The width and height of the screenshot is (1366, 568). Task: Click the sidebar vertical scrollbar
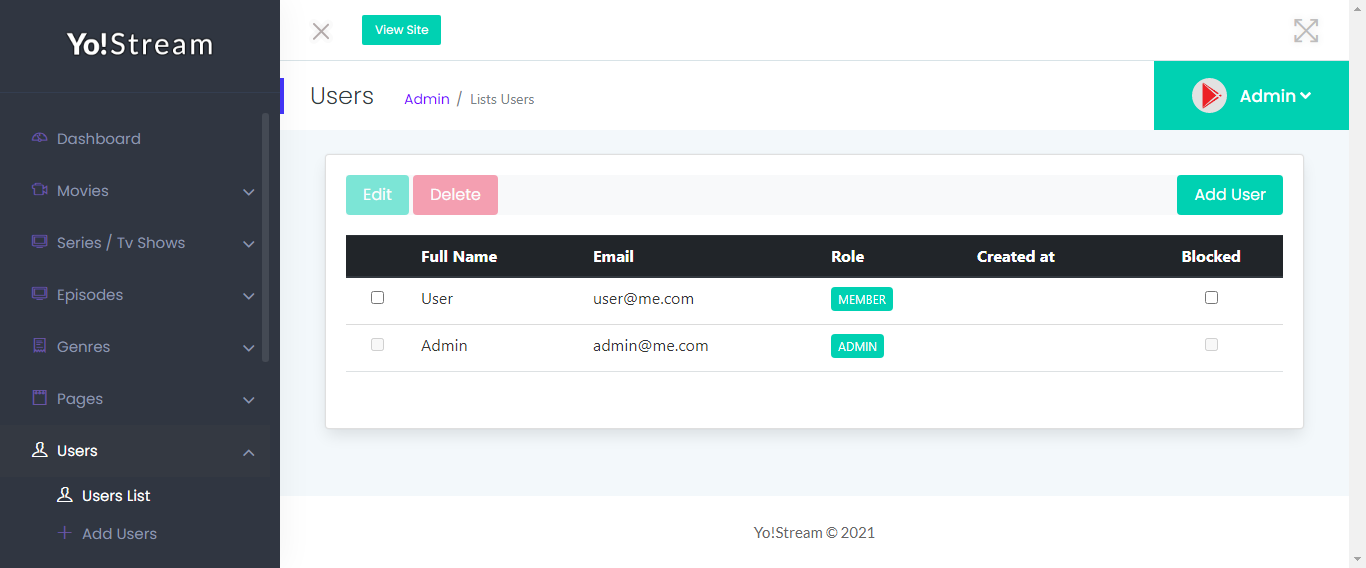point(265,237)
